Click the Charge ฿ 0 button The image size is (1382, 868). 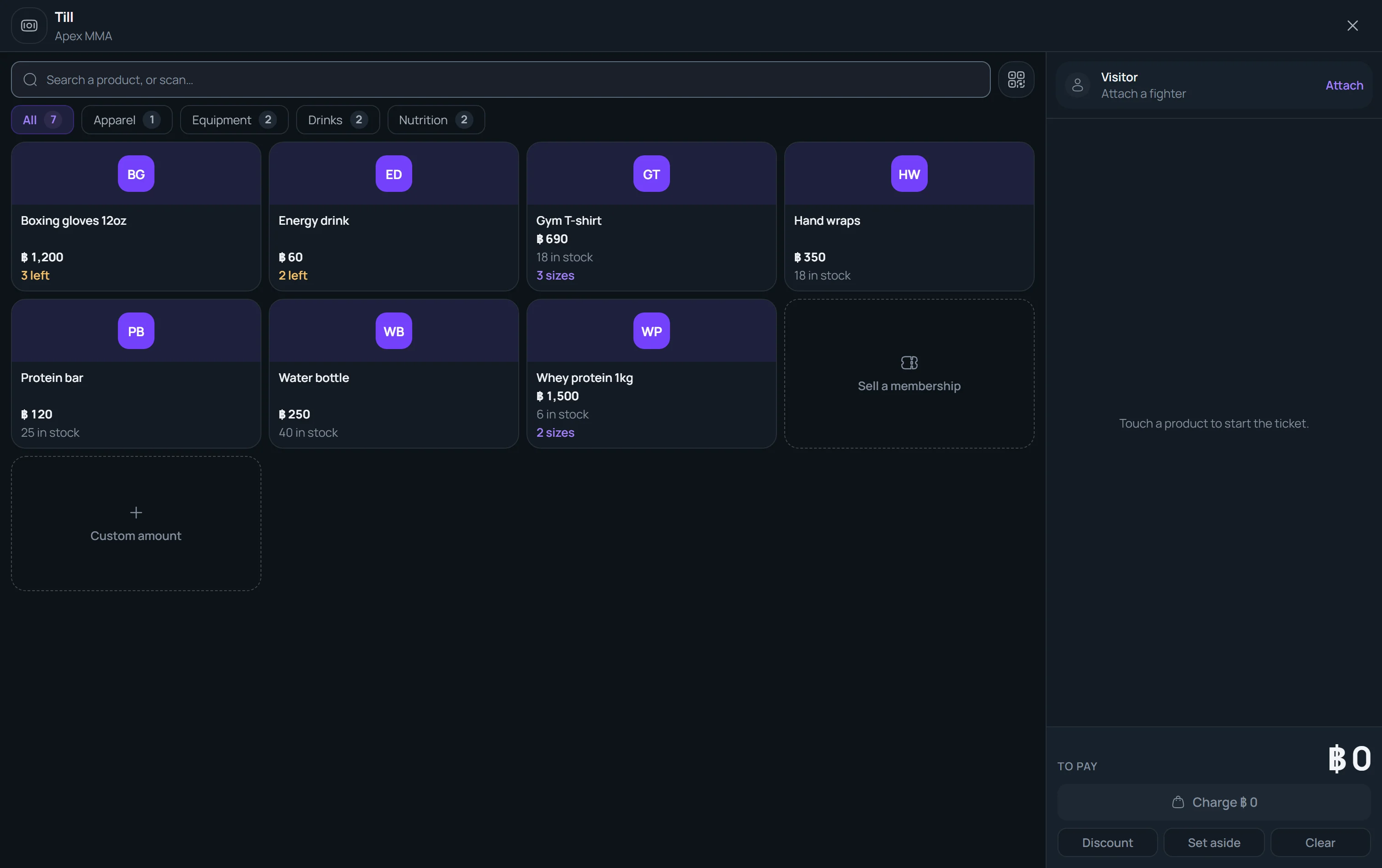pos(1214,802)
